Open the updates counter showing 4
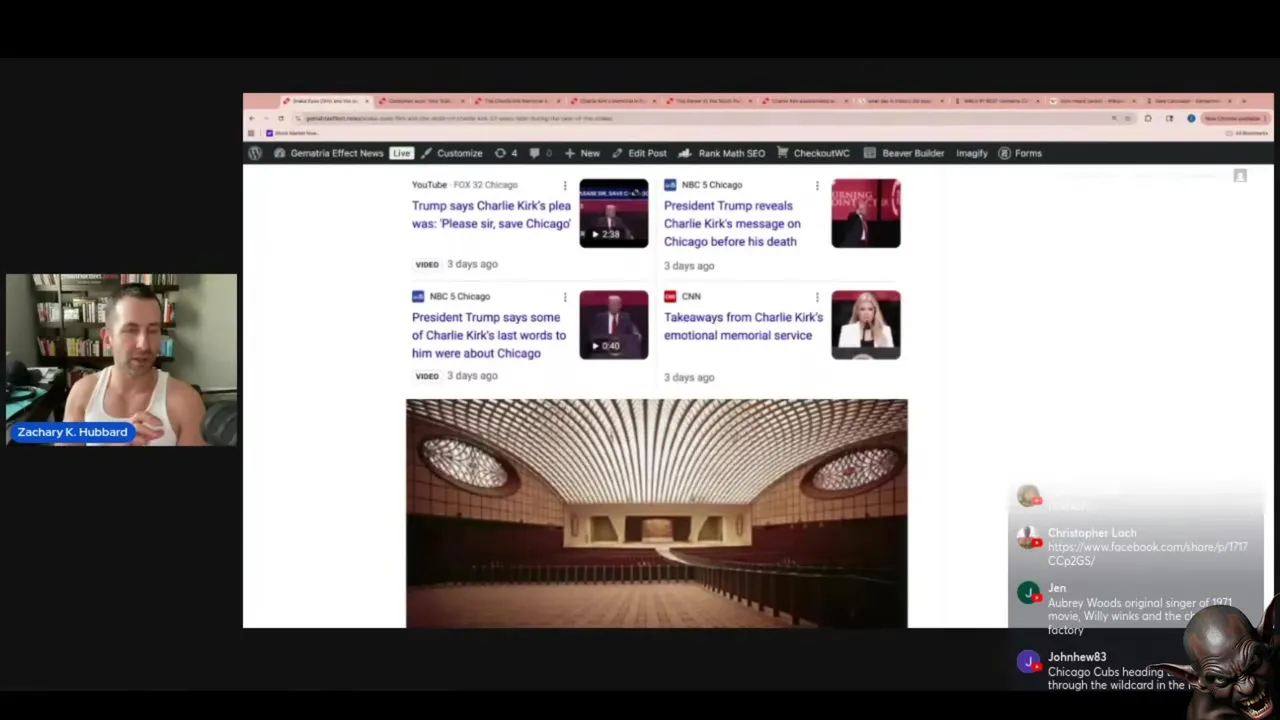Image resolution: width=1280 pixels, height=720 pixels. [506, 153]
